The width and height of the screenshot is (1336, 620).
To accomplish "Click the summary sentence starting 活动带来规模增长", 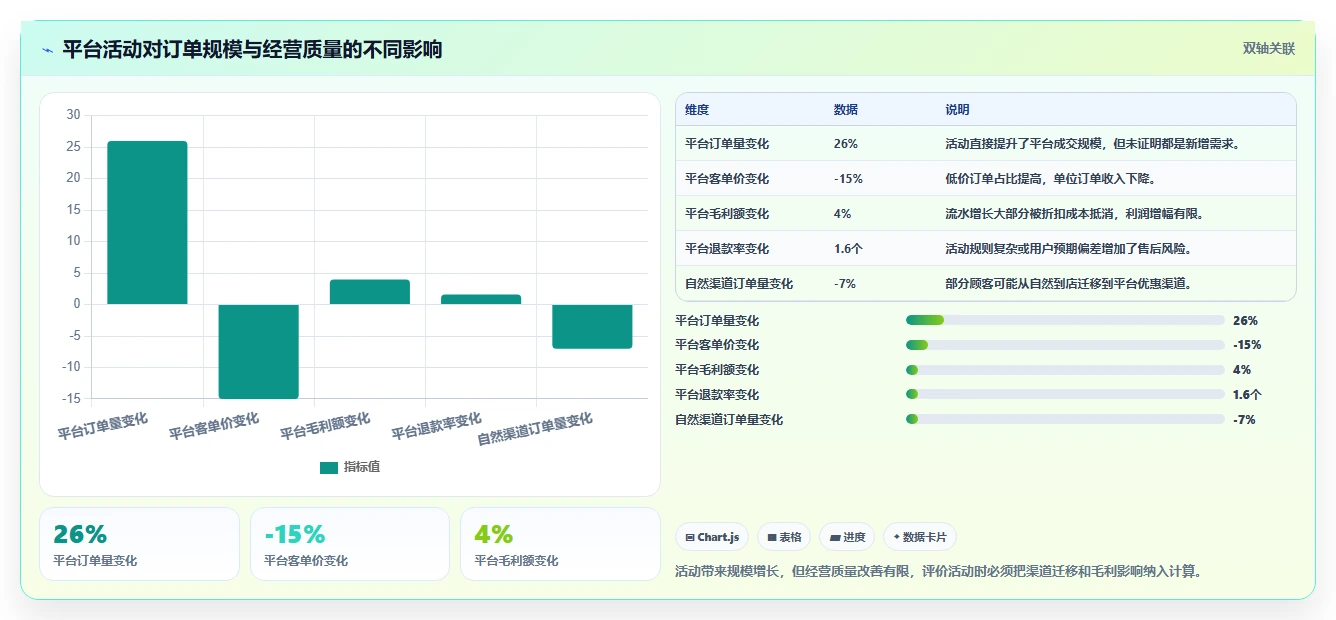I will 938,572.
